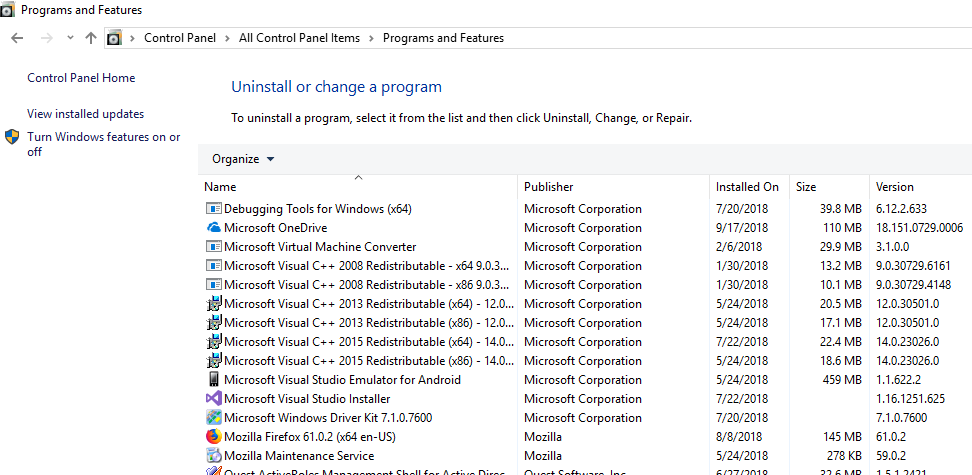Click install date 2/6/2018 cell

739,247
